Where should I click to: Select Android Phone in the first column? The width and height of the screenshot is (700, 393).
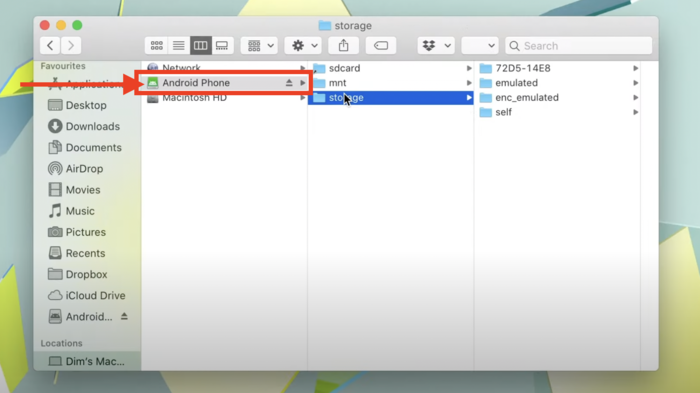pyautogui.click(x=224, y=83)
